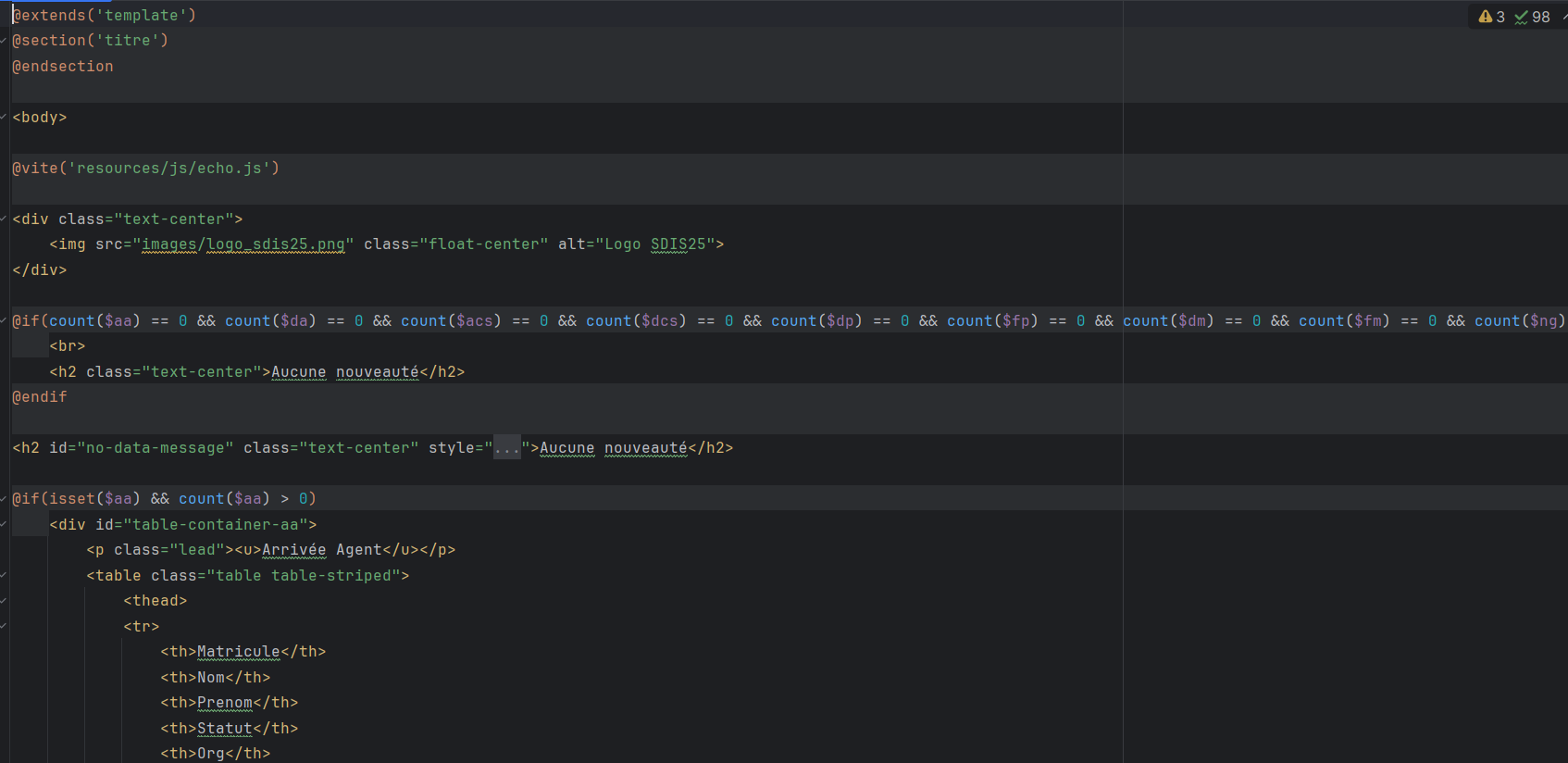The image size is (1568, 763).
Task: Click the no-data-message id value
Action: (x=155, y=448)
